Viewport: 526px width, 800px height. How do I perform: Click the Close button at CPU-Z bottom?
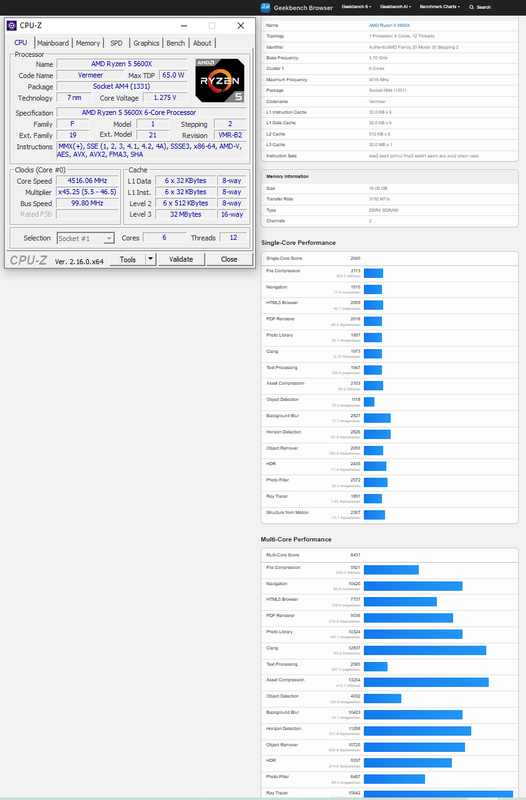229,259
